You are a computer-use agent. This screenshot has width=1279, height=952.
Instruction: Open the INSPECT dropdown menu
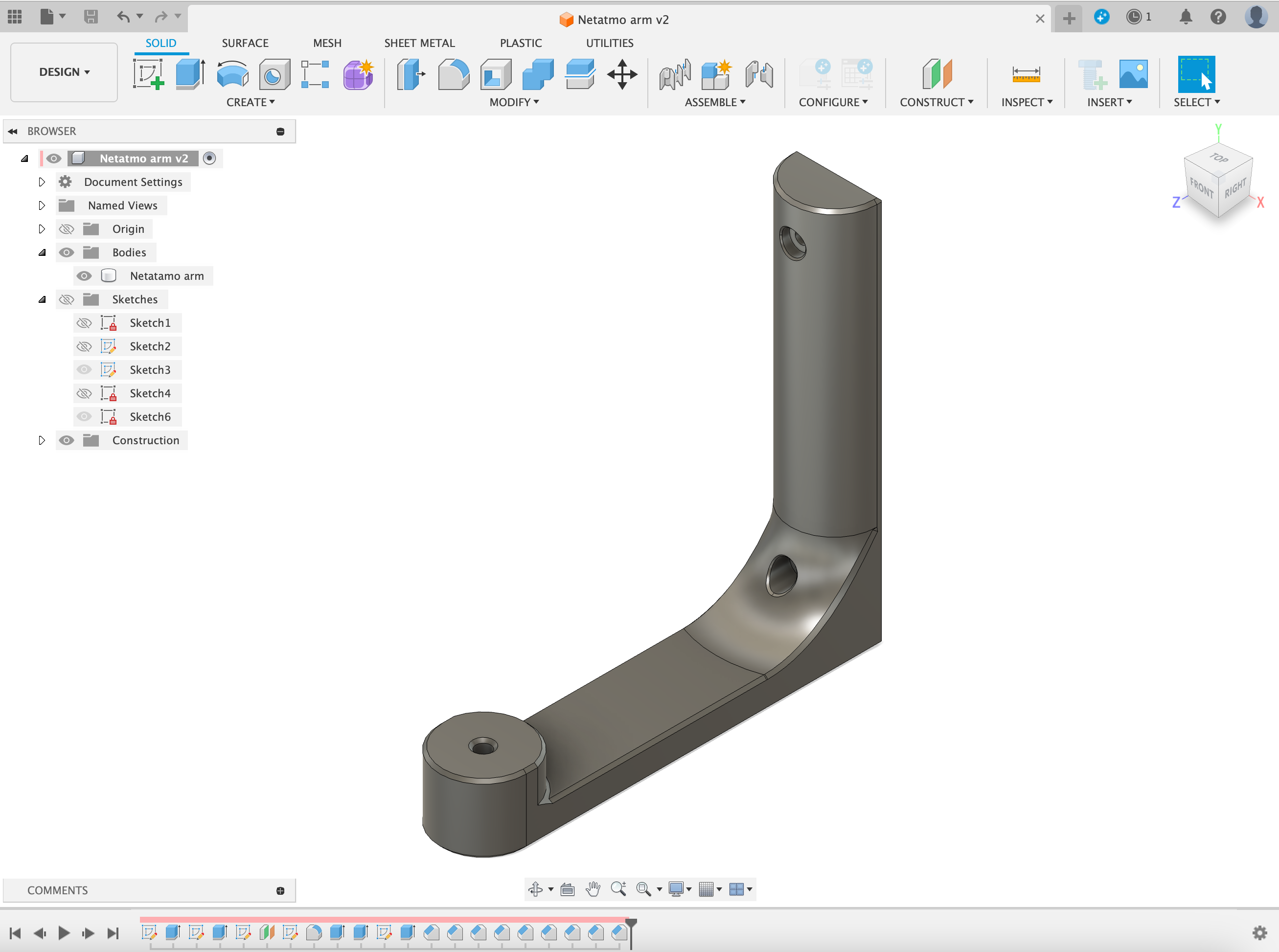coord(1027,102)
